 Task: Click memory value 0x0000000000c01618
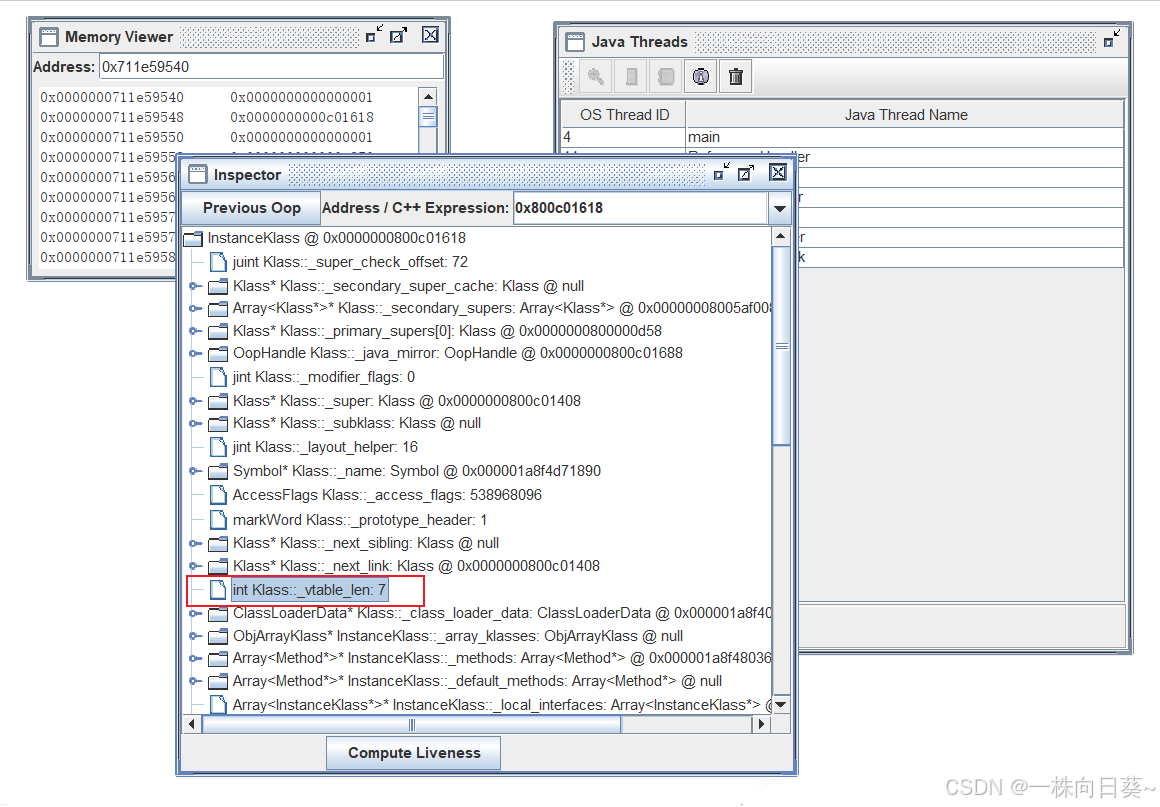tap(301, 117)
